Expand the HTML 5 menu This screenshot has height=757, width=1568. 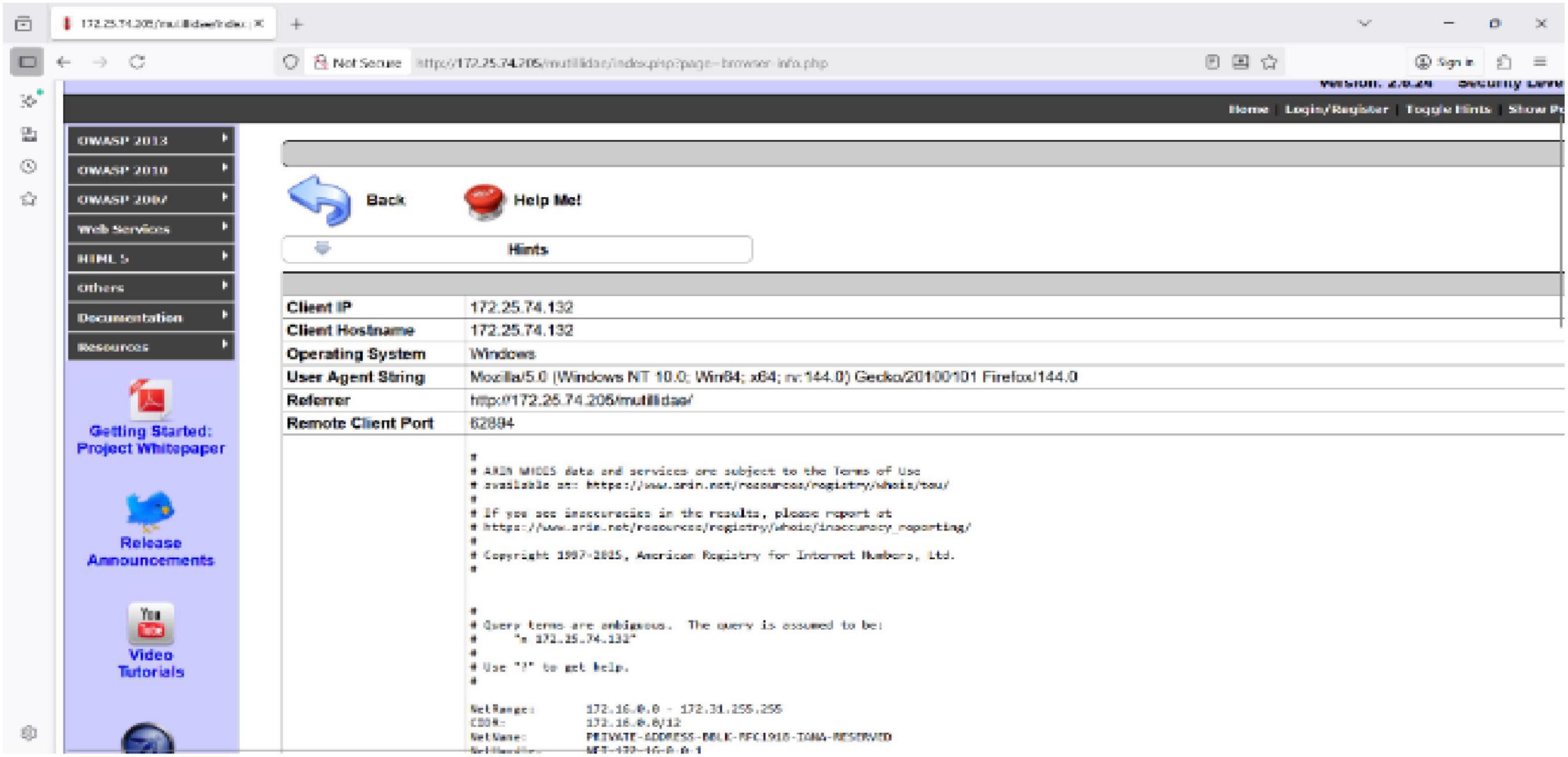pyautogui.click(x=152, y=258)
